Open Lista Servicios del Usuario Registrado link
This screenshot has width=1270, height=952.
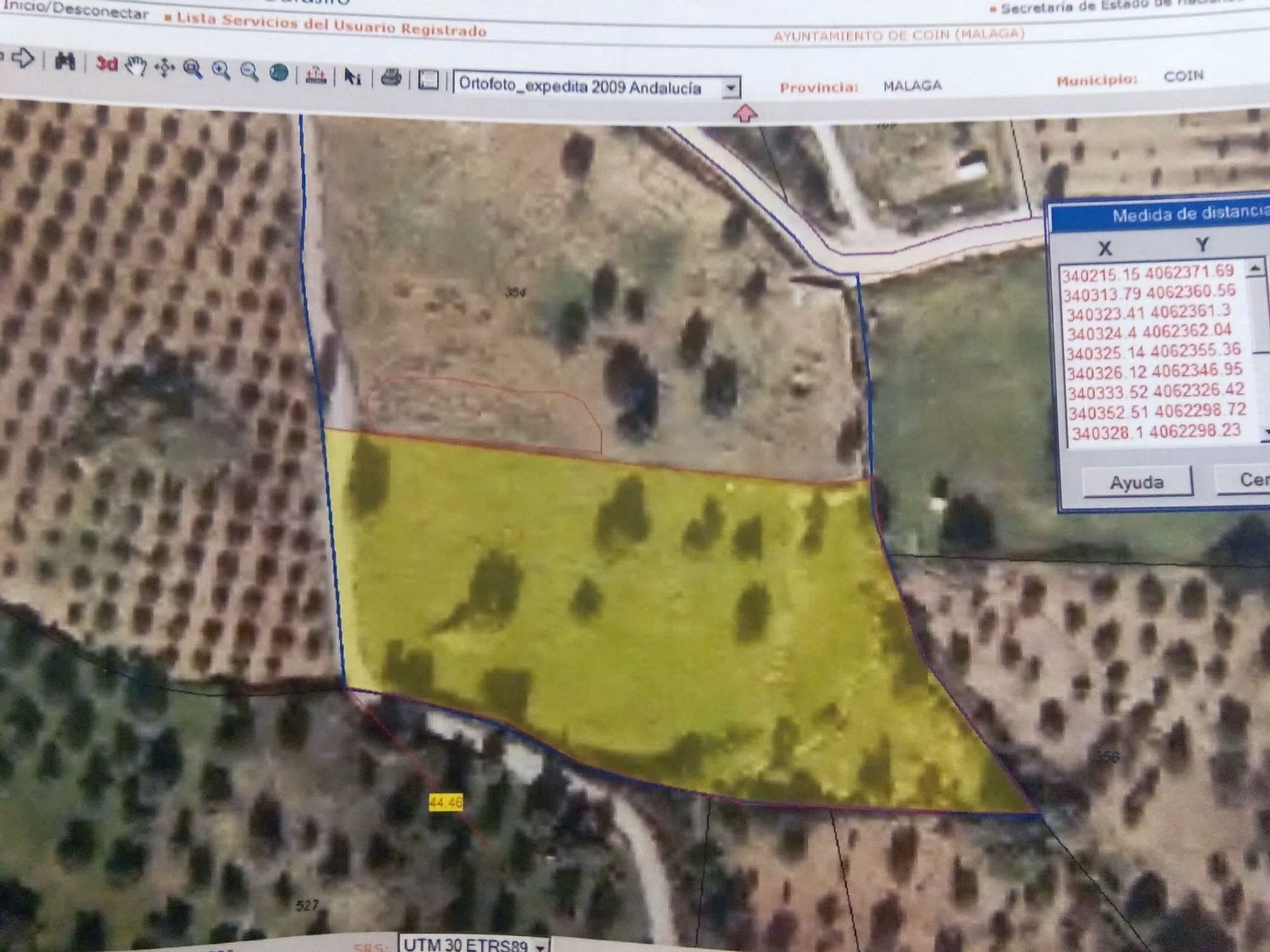coord(331,24)
